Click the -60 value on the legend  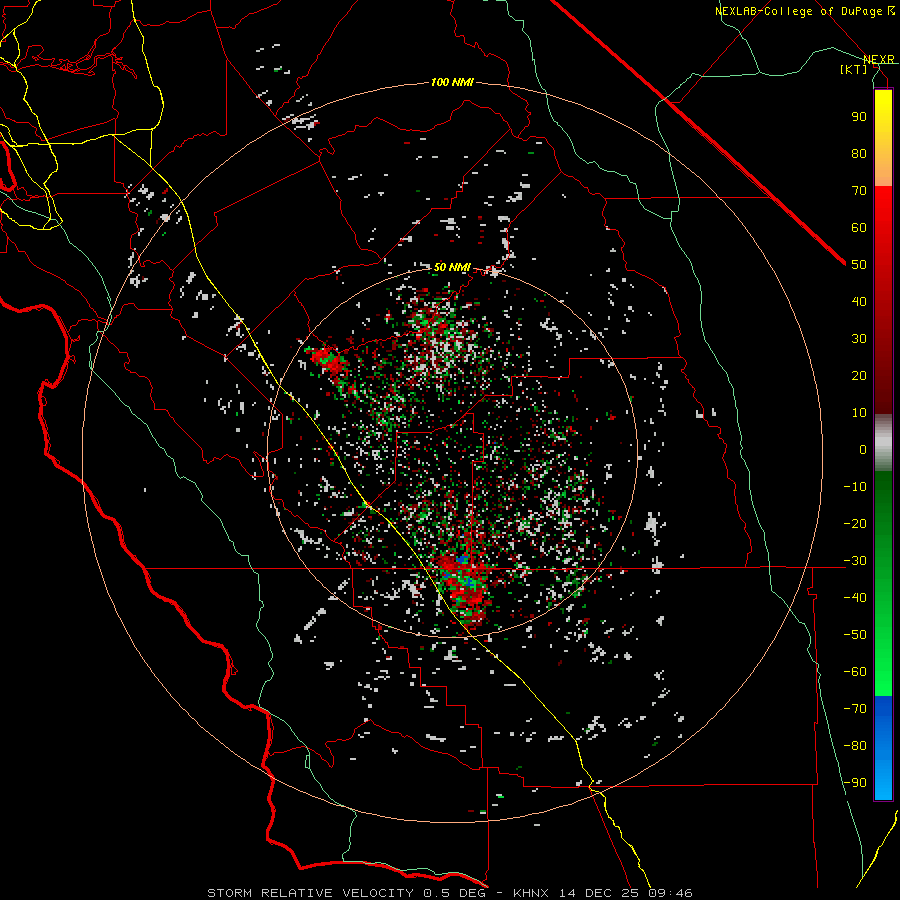855,672
